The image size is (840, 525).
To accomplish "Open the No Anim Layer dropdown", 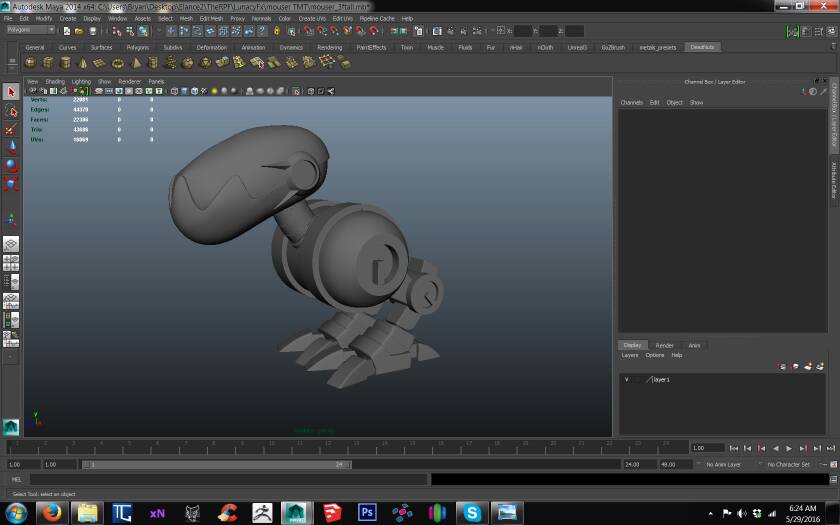I will pyautogui.click(x=723, y=464).
